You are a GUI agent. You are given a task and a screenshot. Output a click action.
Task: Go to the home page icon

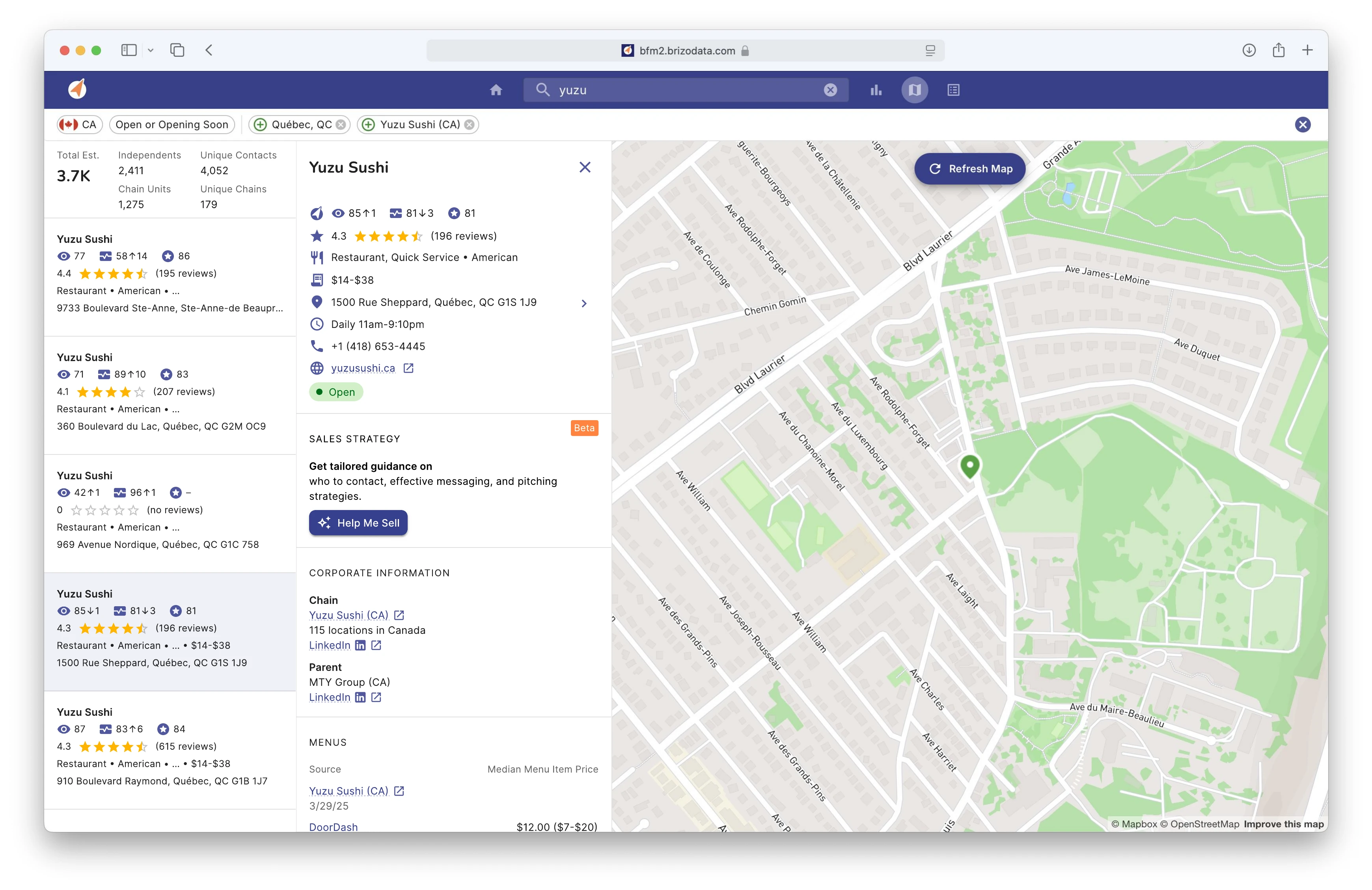[496, 90]
